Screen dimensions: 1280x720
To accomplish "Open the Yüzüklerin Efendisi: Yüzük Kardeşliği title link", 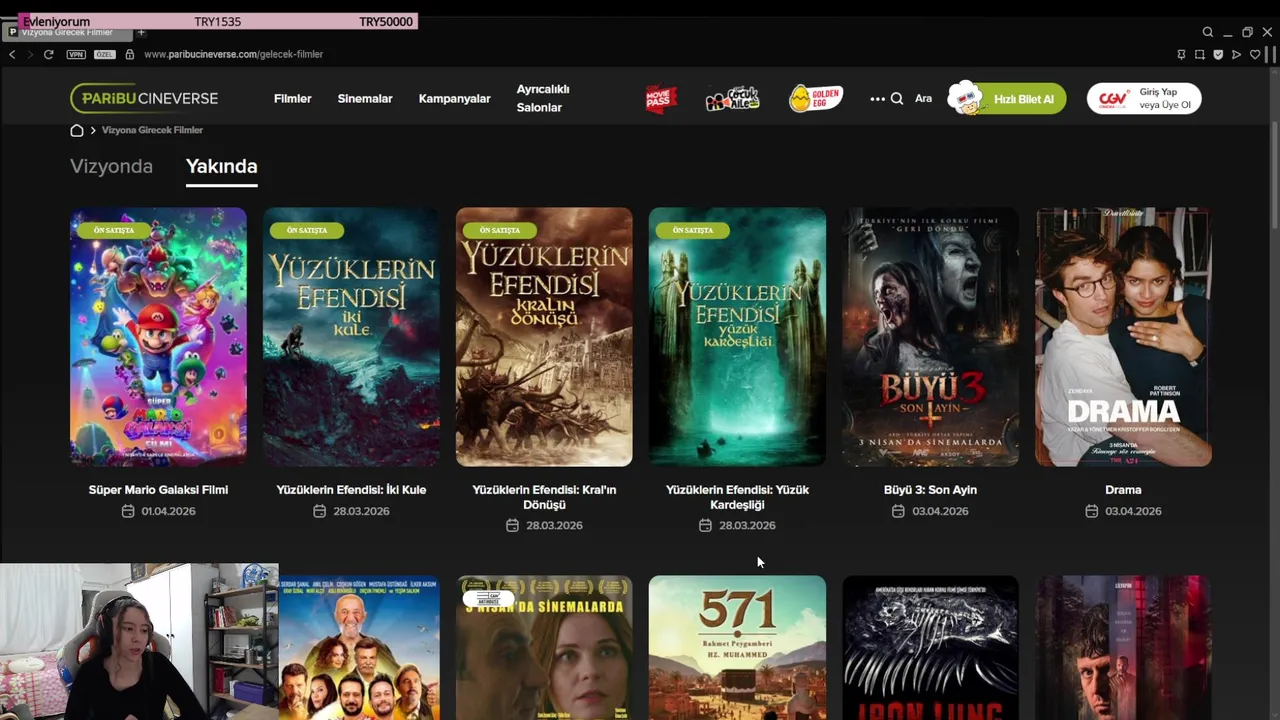I will (x=737, y=497).
